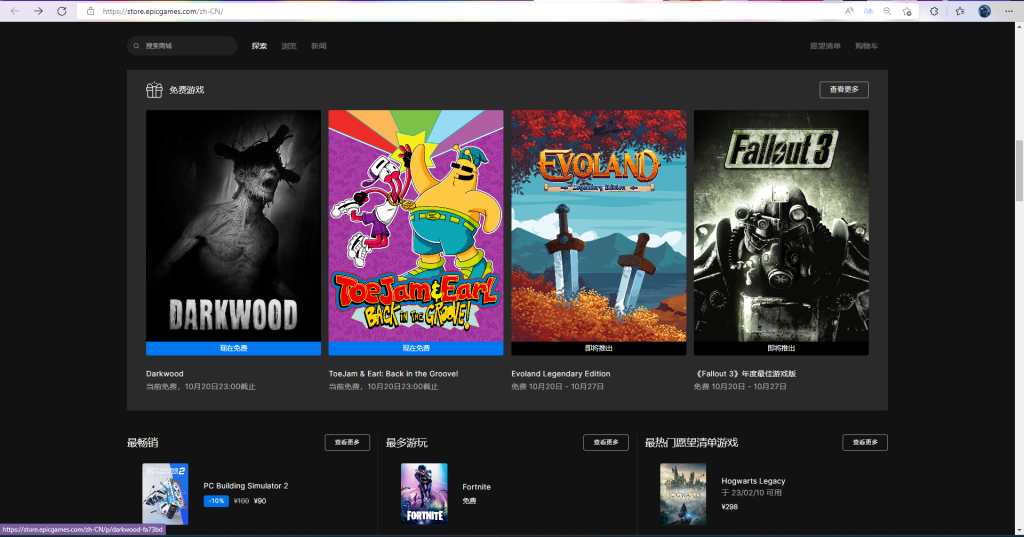Click the 最畅销 section heading
Viewport: 1024px width, 537px height.
click(x=142, y=442)
